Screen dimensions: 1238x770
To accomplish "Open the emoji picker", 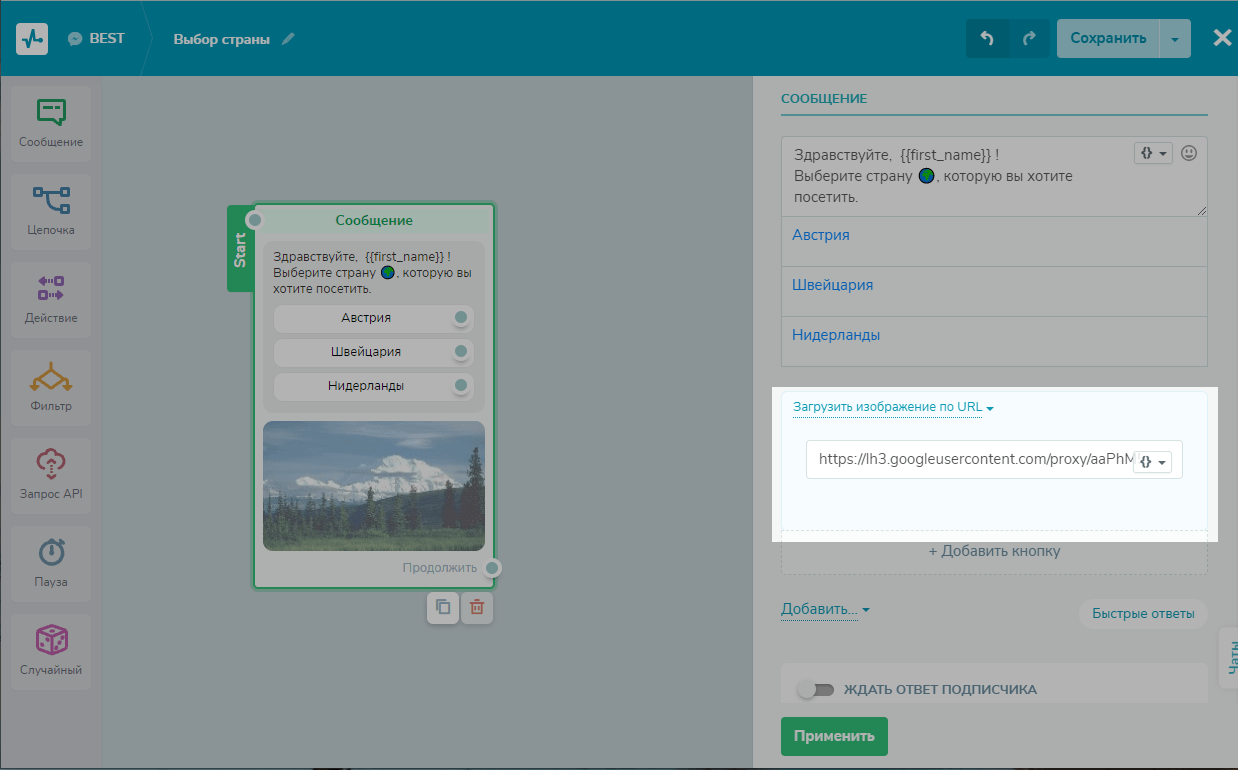I will coord(1189,153).
